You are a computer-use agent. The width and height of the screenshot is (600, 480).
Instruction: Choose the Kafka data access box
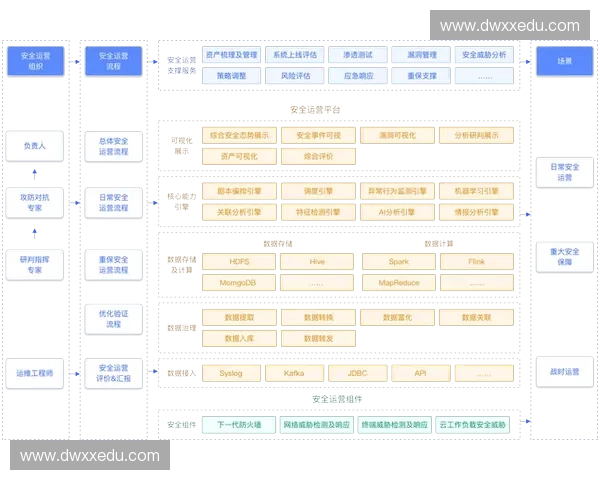click(x=294, y=373)
